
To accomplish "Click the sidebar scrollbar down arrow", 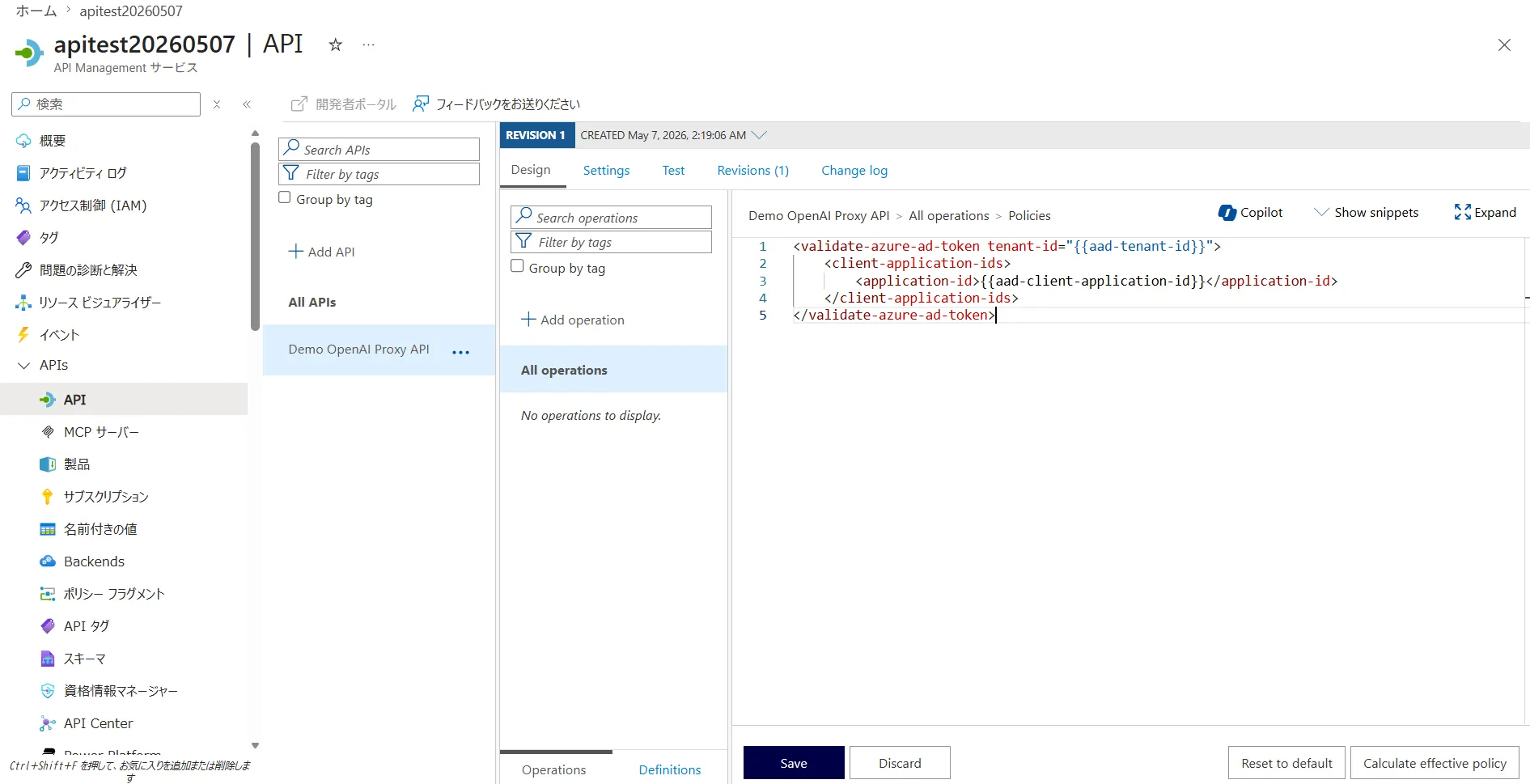I will (x=255, y=746).
